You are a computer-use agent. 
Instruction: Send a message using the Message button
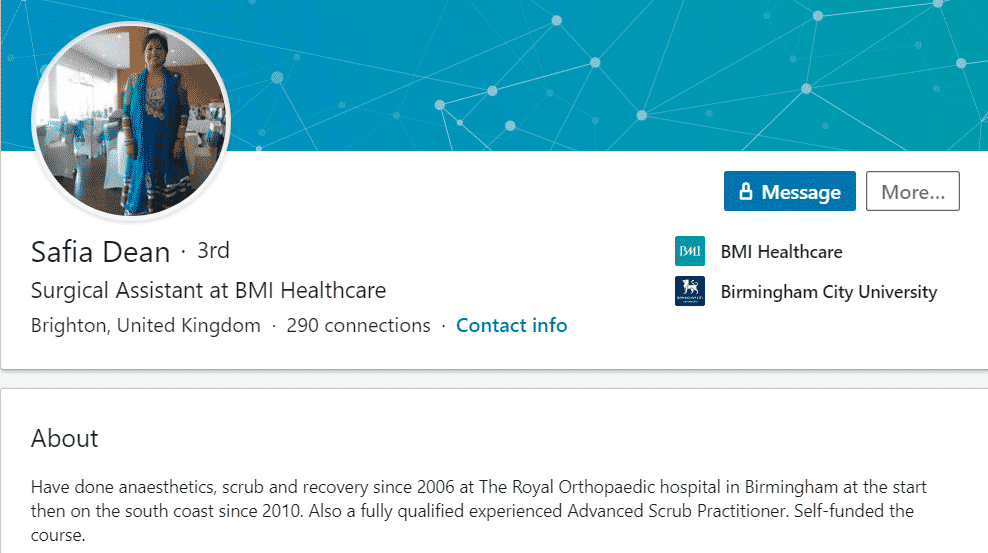(790, 191)
